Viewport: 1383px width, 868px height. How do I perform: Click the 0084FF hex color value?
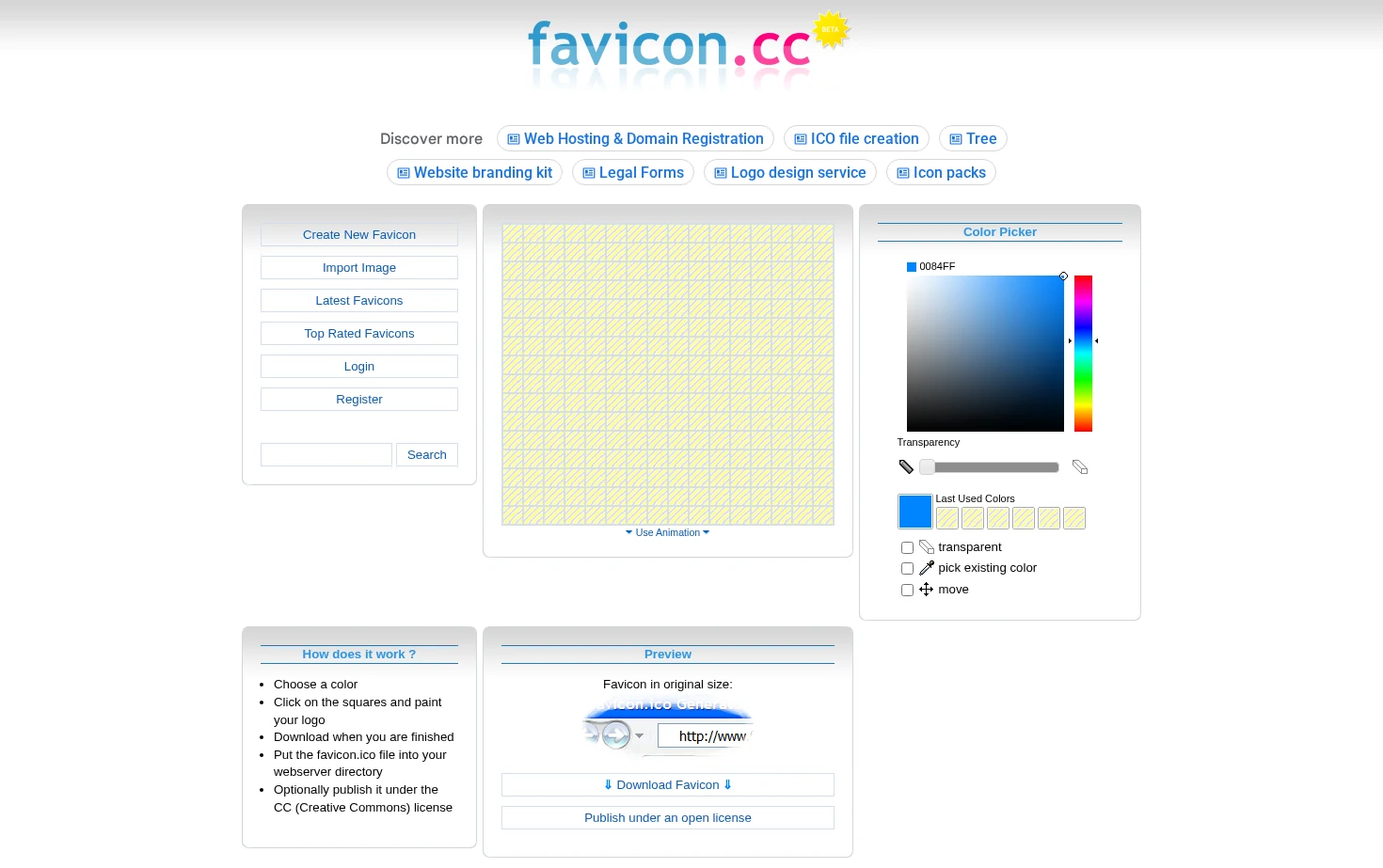click(937, 267)
